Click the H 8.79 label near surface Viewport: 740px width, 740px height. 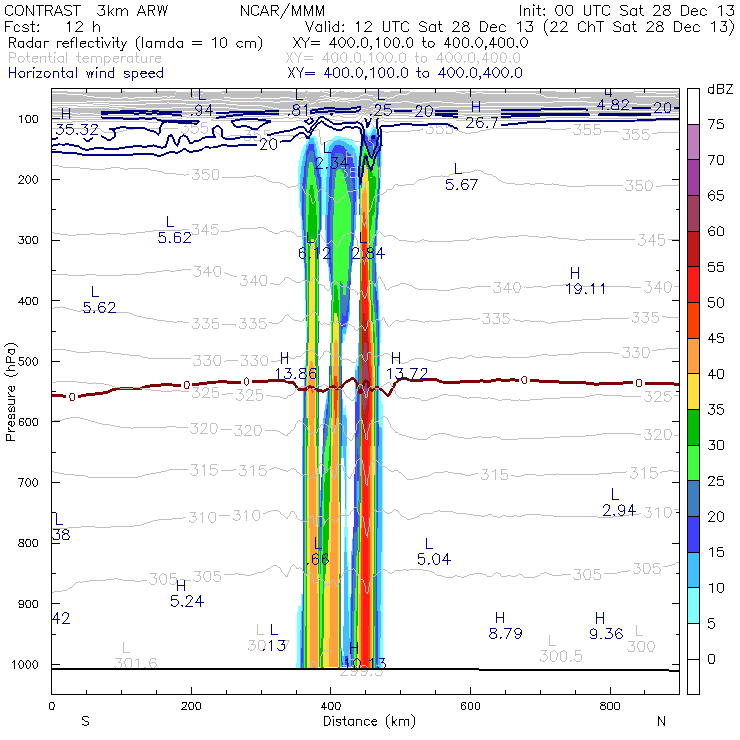tap(508, 625)
